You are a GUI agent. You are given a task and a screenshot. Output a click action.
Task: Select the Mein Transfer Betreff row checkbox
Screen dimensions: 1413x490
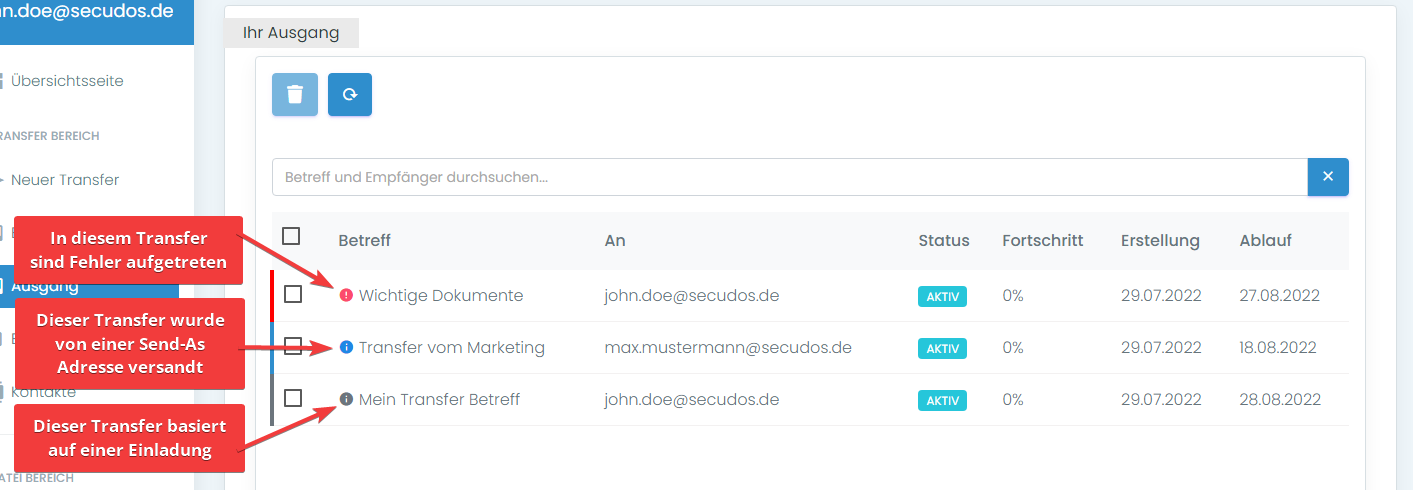tap(293, 398)
